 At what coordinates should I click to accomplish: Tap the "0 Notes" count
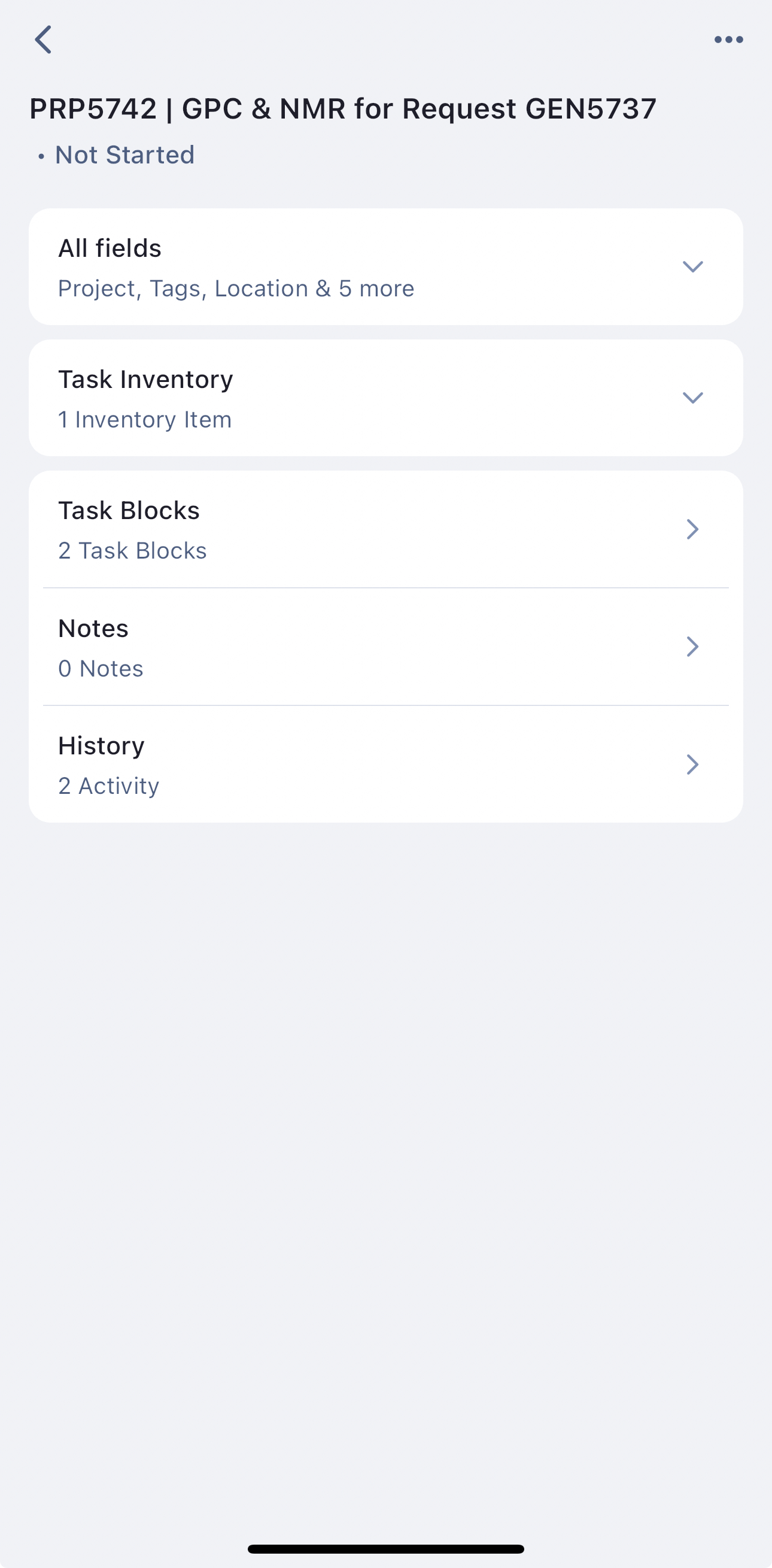pos(101,669)
